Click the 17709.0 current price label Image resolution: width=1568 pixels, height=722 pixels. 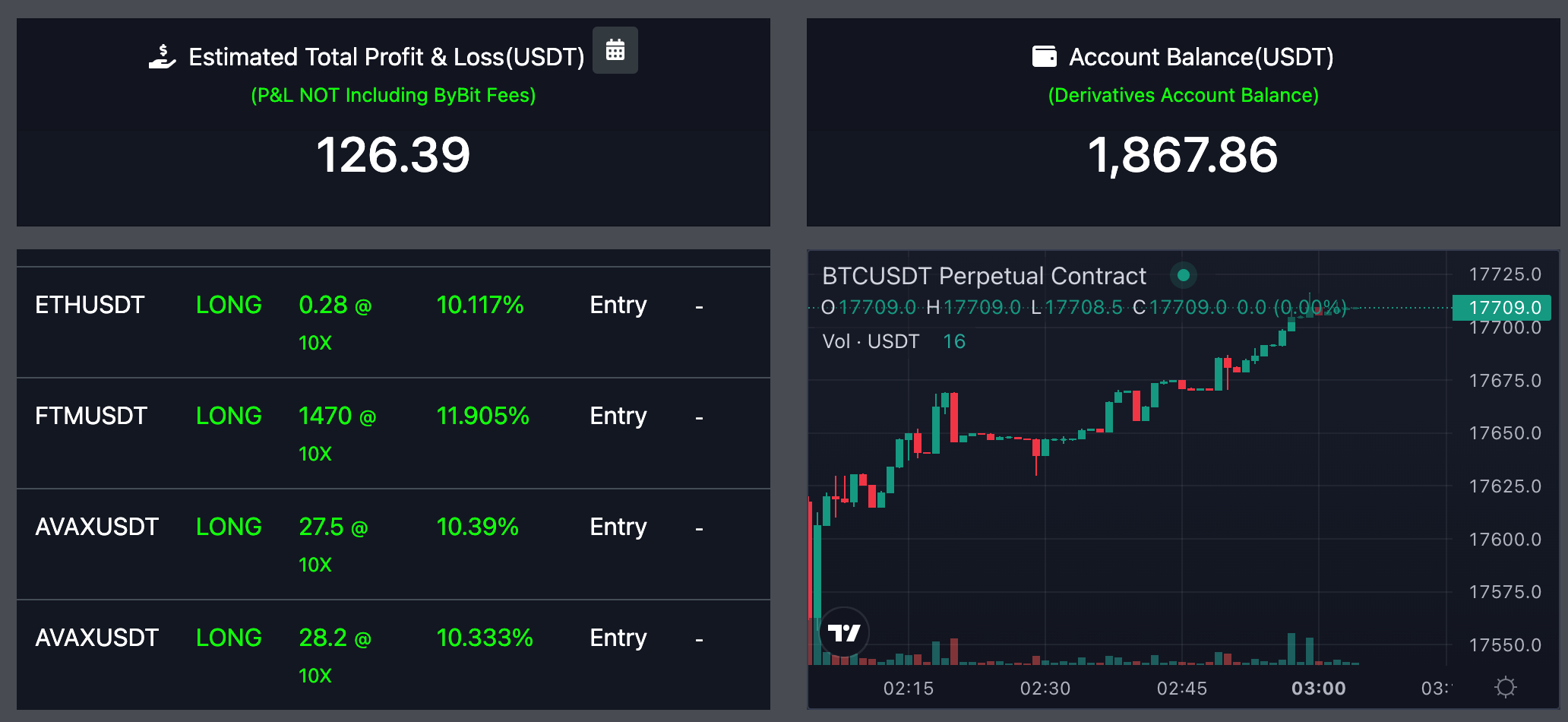(1501, 307)
